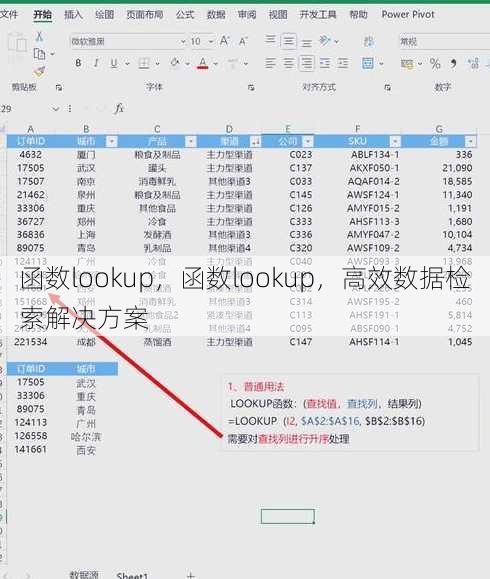Middle-align cell contents
Viewport: 490px width, 579px height.
coord(288,41)
